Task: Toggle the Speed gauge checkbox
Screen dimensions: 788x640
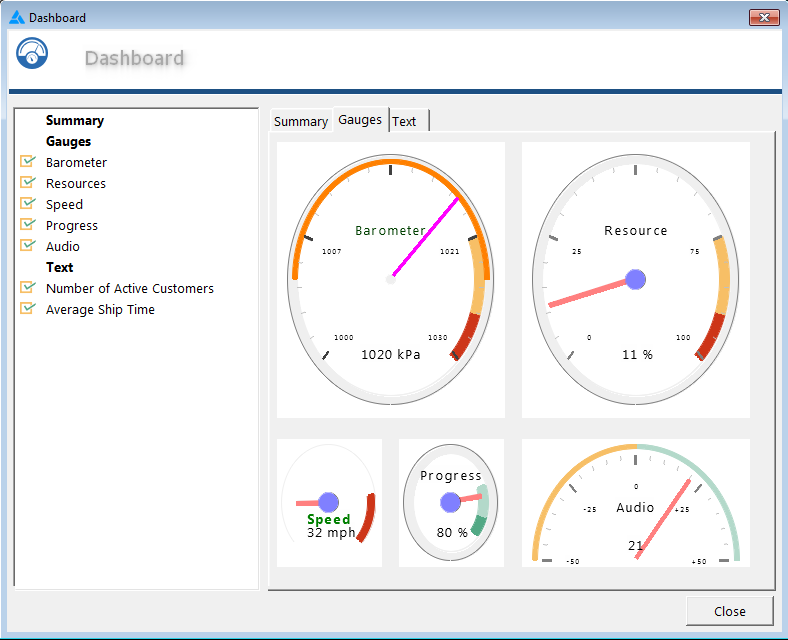Action: coord(28,204)
